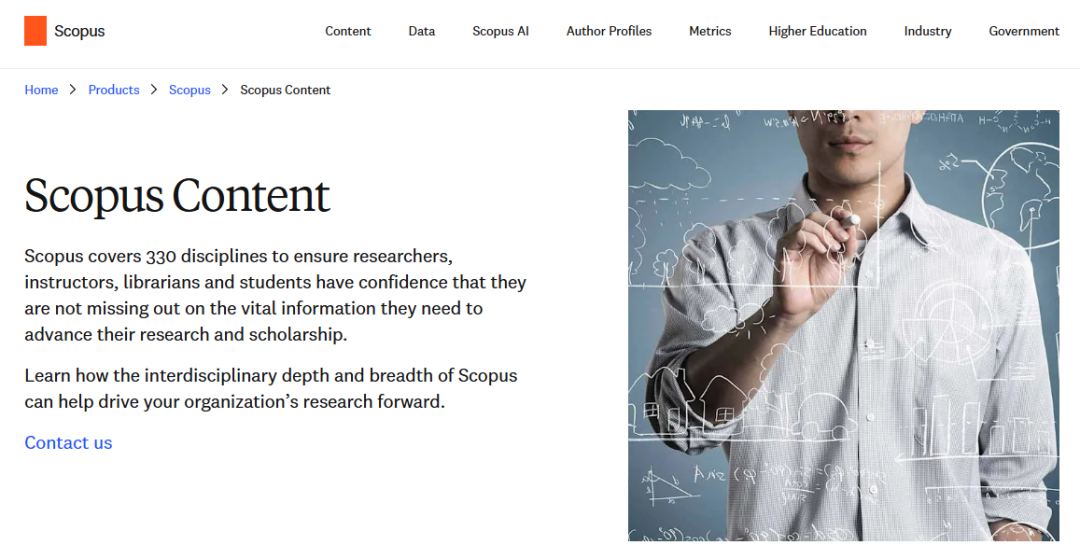Screen dimensions: 1080x559
Task: Click the orange Scopus logo square
Action: pyautogui.click(x=35, y=31)
